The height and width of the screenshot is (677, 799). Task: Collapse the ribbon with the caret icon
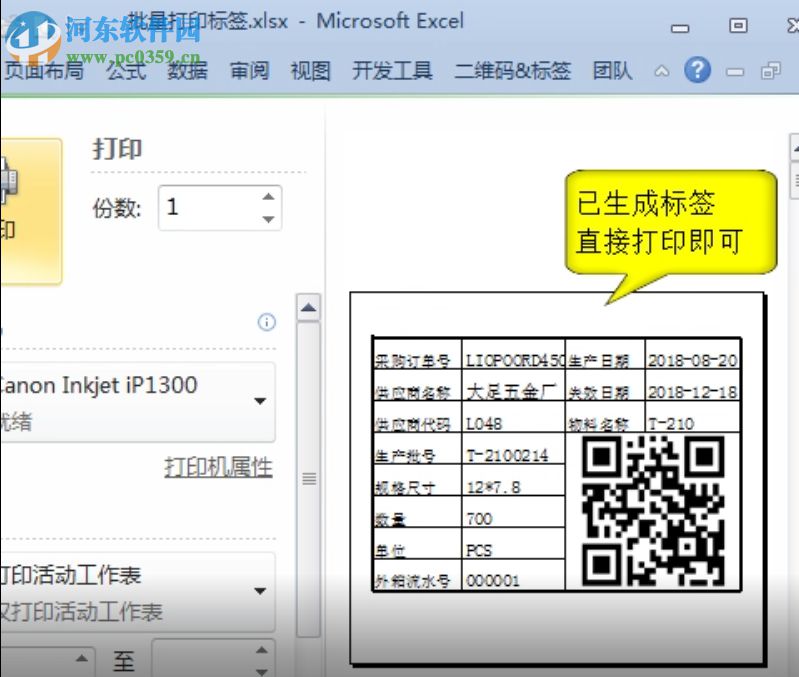661,71
